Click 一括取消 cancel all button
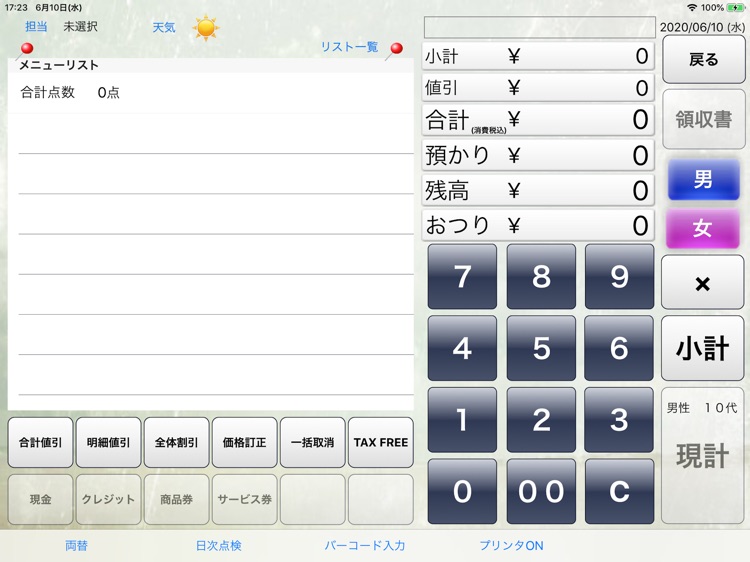Viewport: 750px width, 562px height. coord(312,442)
